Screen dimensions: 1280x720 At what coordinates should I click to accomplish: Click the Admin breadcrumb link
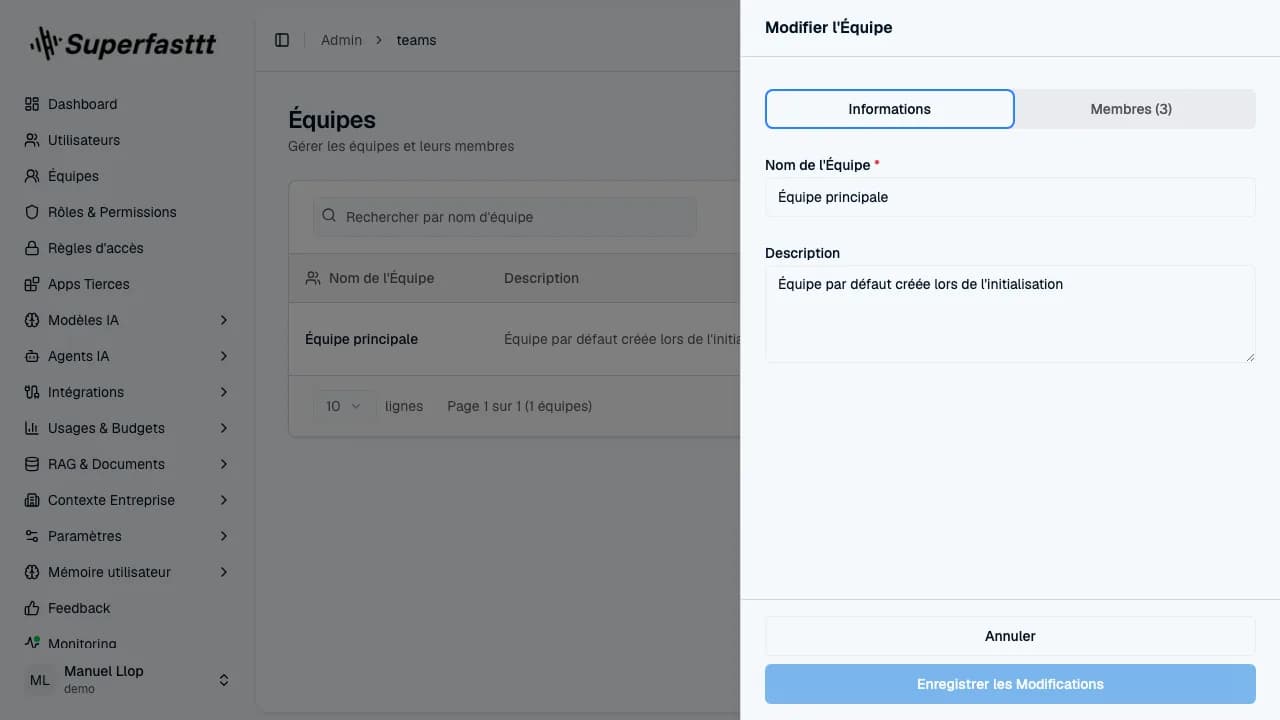pyautogui.click(x=341, y=40)
